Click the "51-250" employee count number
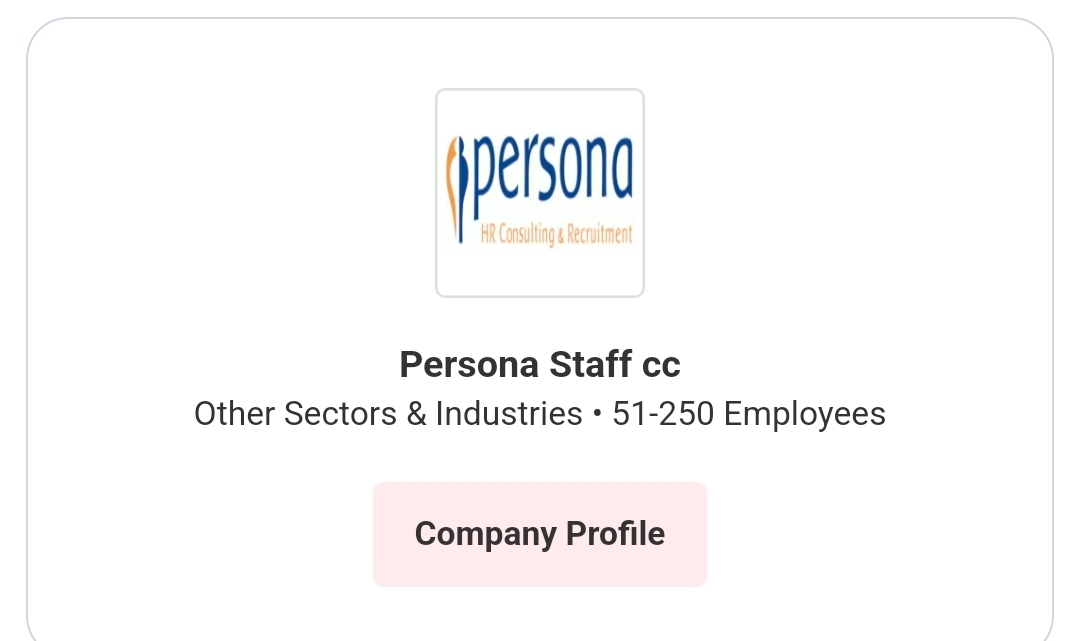Viewport: 1080px width, 641px height. (663, 414)
